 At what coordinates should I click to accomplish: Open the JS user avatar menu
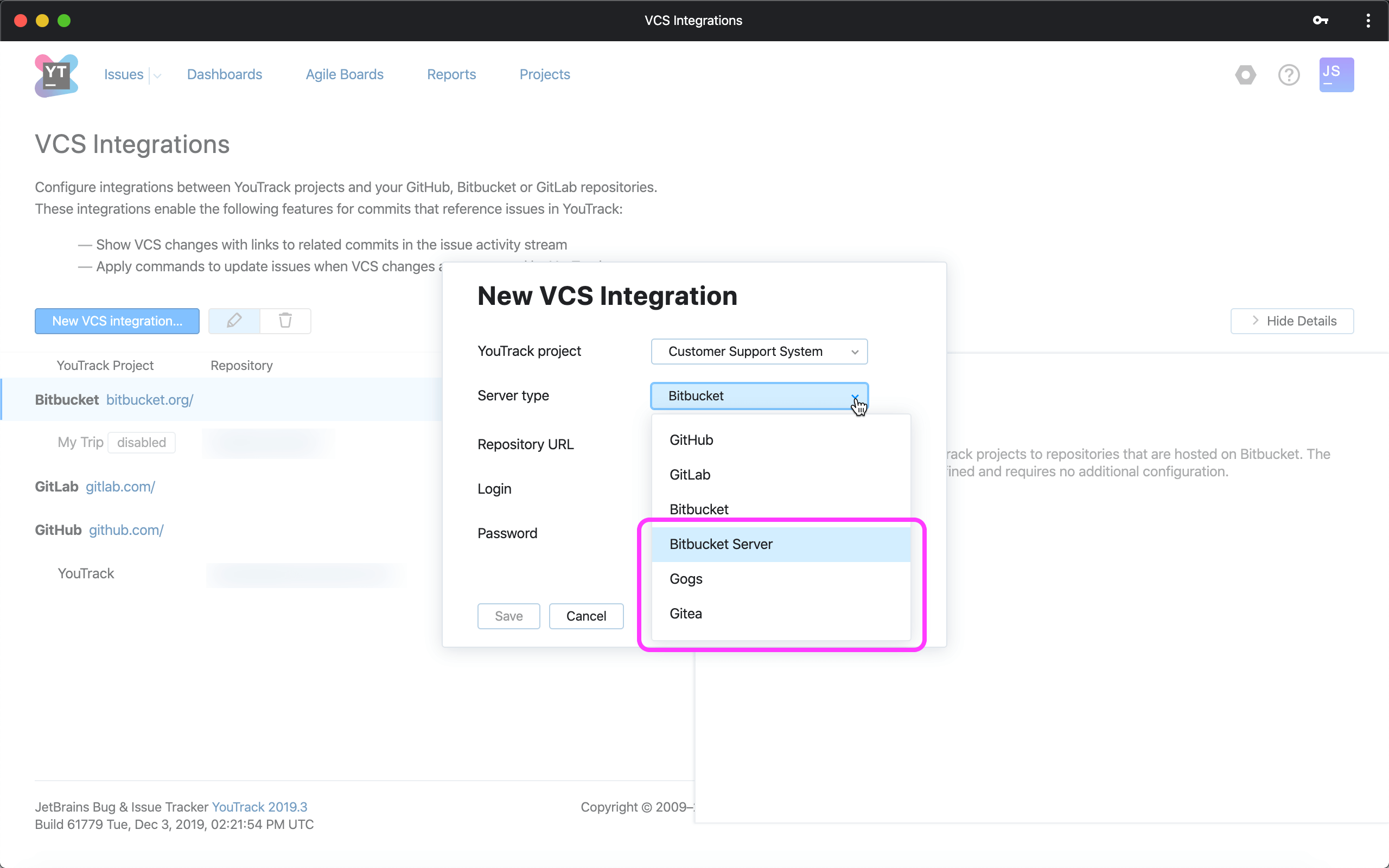tap(1336, 75)
